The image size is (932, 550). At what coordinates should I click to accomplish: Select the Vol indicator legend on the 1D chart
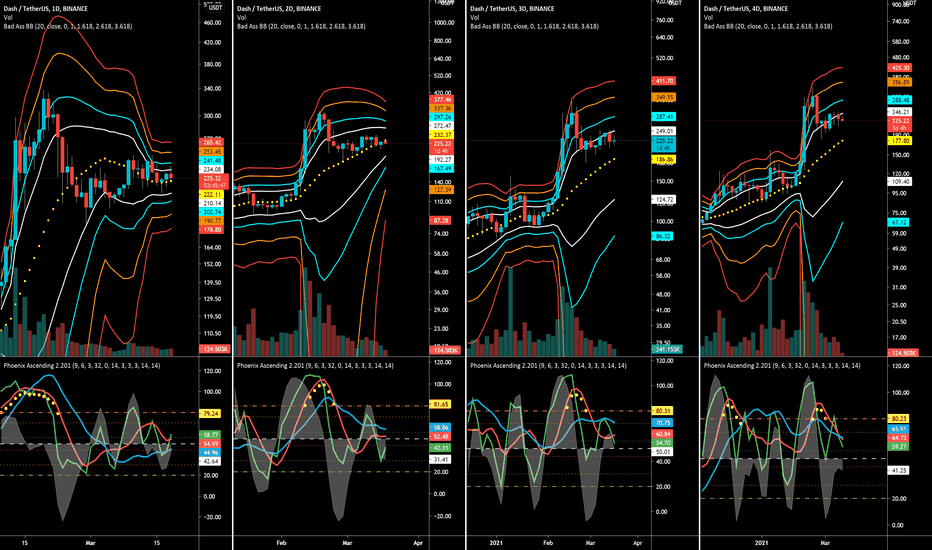pos(8,18)
